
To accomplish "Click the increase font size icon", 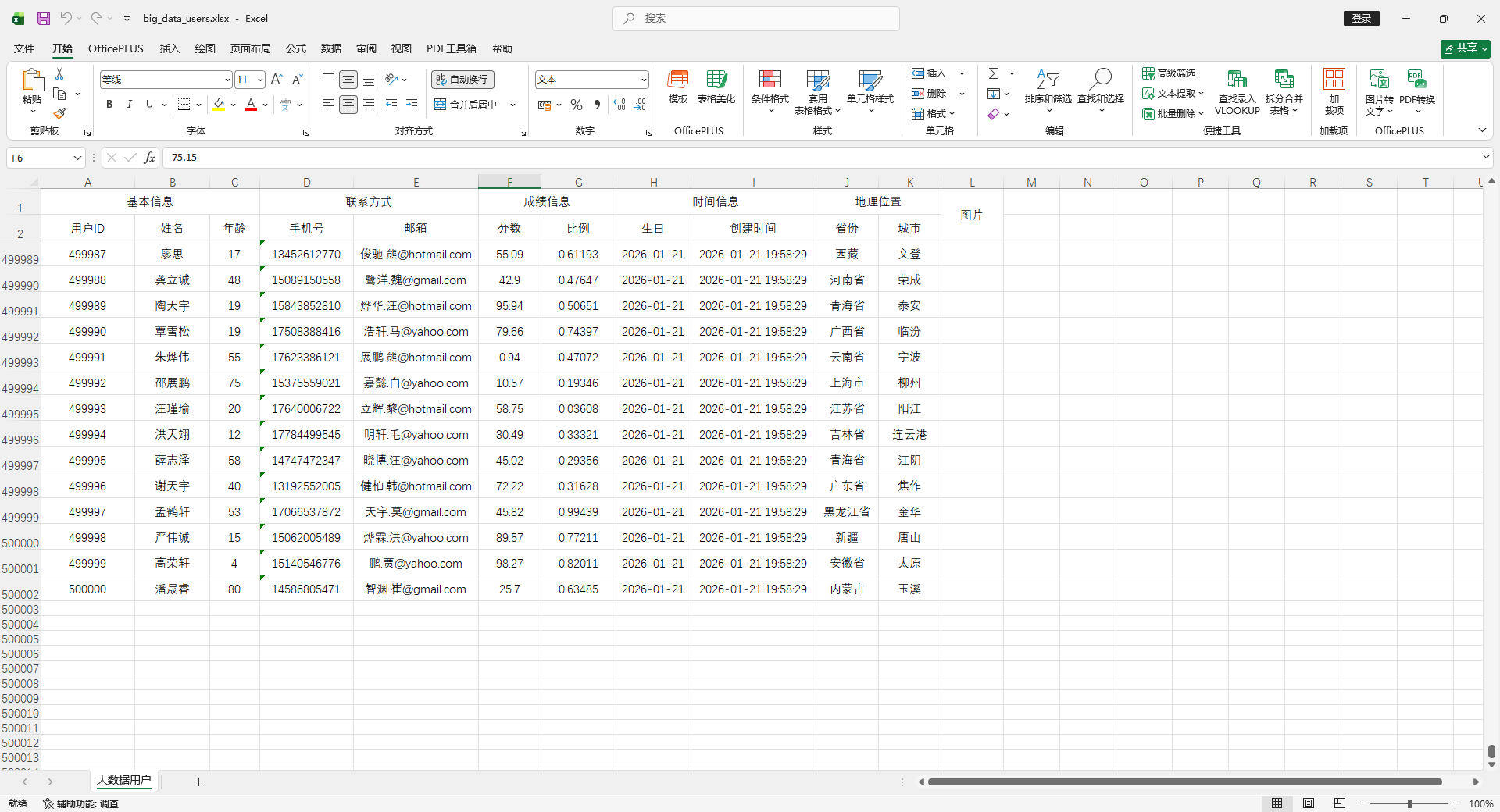I will tap(277, 80).
